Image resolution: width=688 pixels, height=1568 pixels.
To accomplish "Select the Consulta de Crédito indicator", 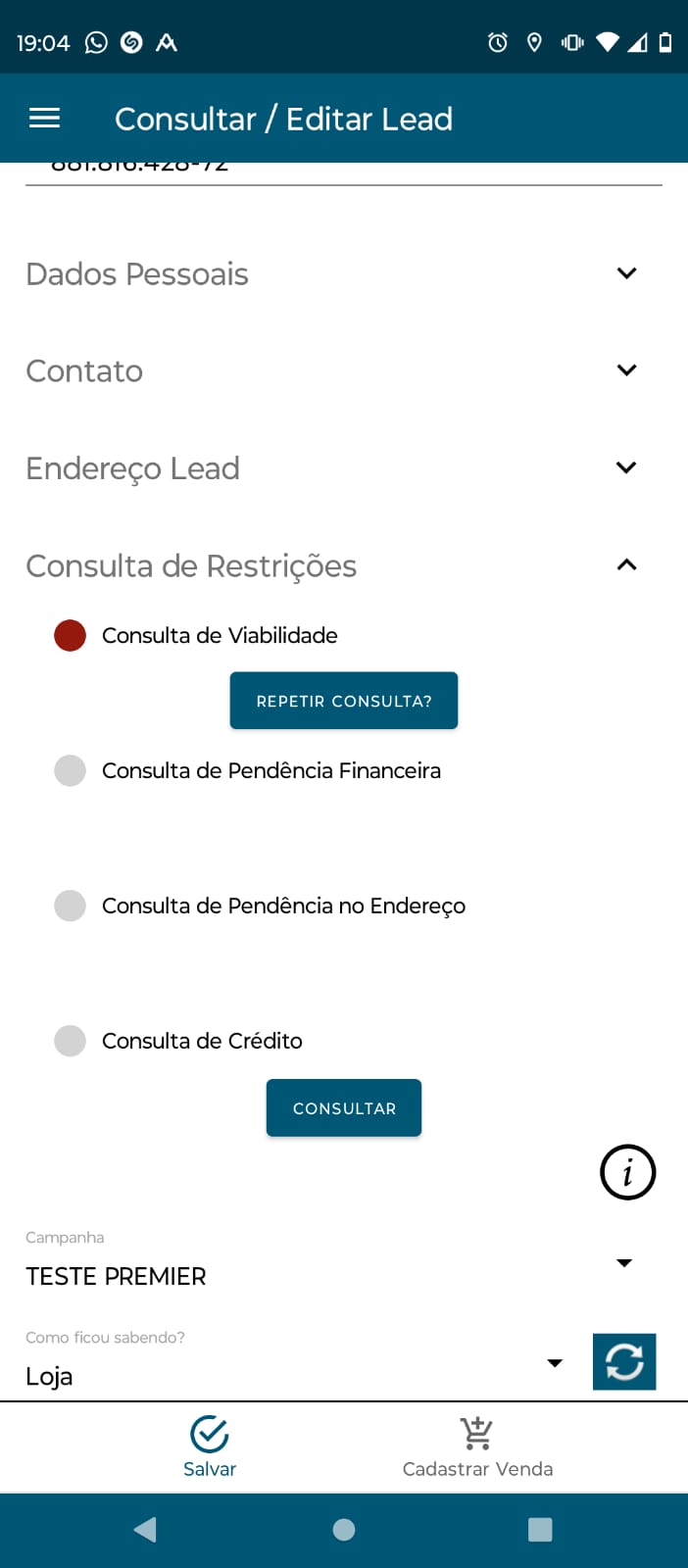I will tap(70, 1041).
